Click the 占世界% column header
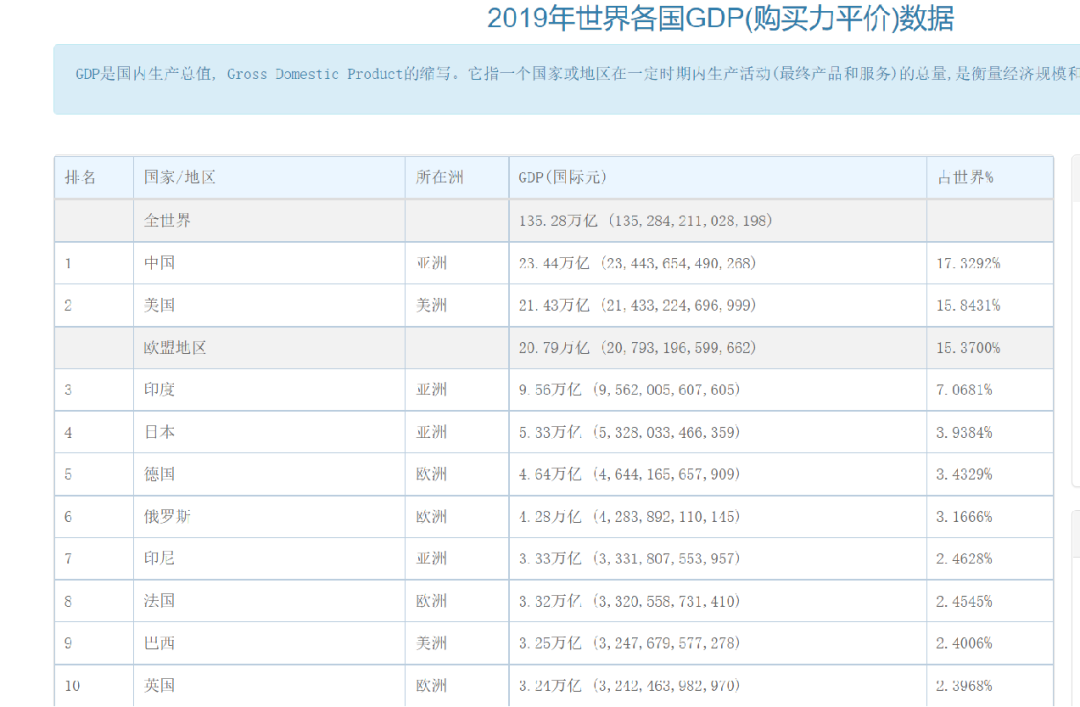 [965, 178]
